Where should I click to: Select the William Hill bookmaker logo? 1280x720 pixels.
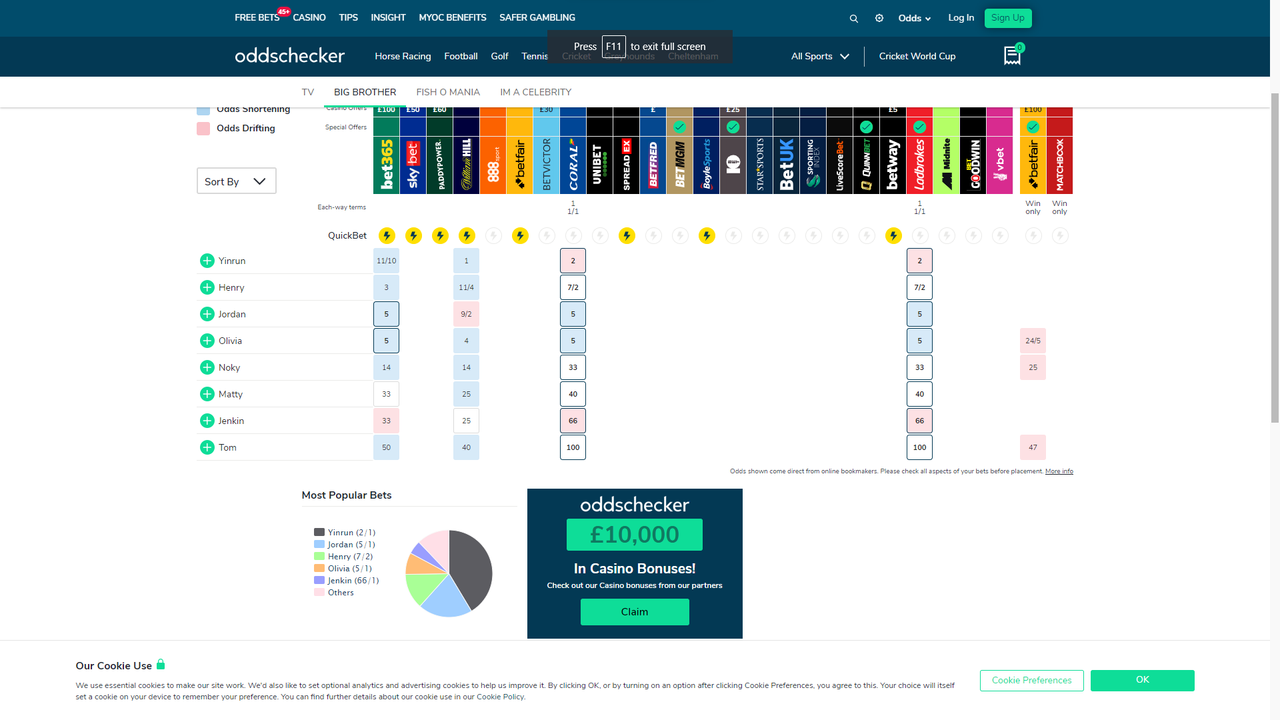[466, 166]
